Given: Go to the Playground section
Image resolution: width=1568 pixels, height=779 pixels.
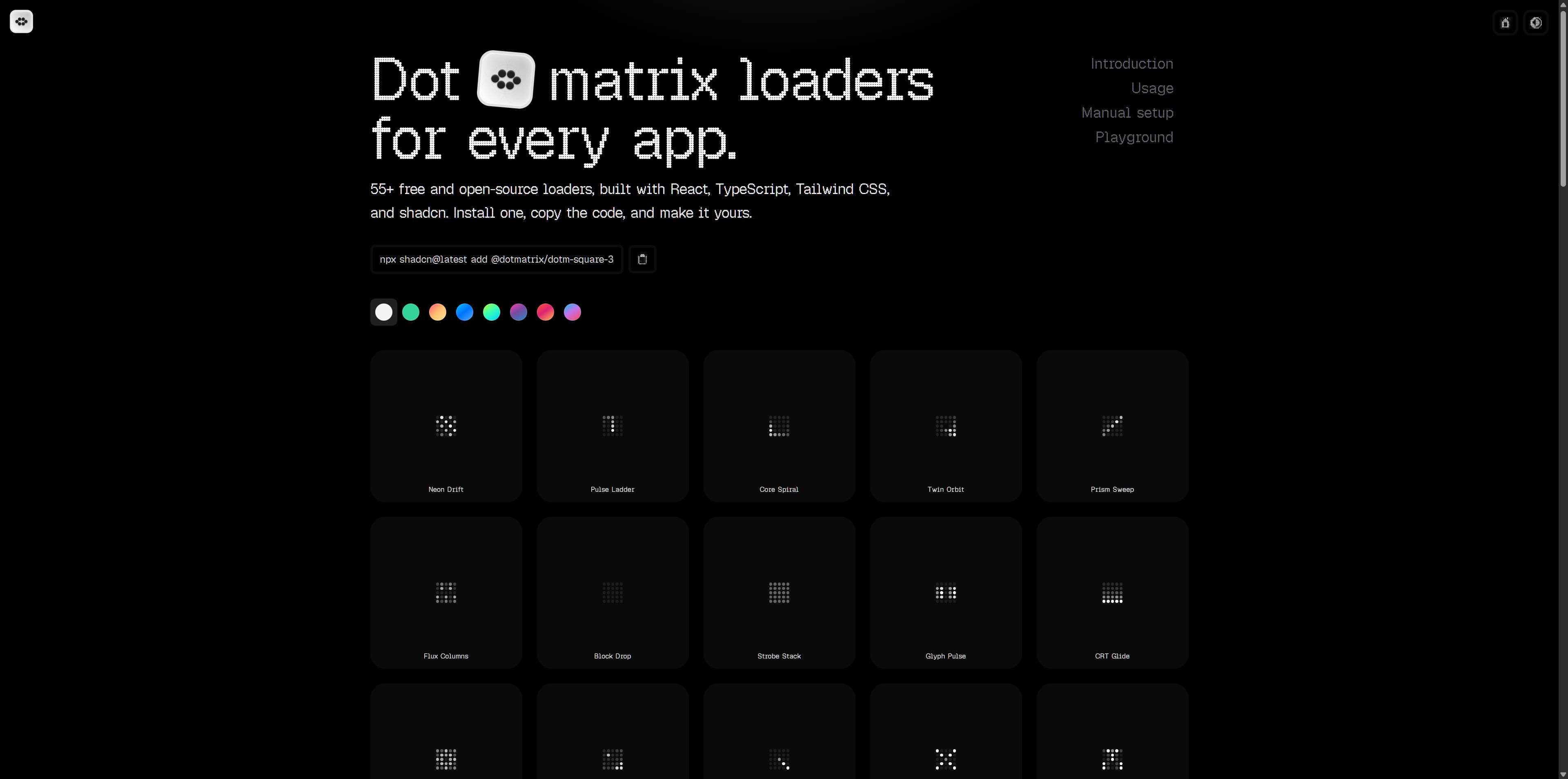Looking at the screenshot, I should click(1134, 138).
